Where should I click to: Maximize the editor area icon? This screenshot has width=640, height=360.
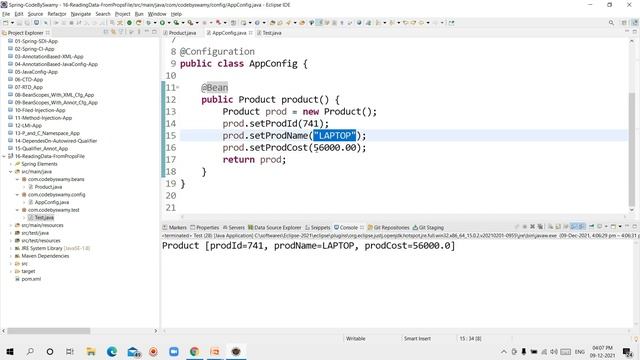(635, 32)
